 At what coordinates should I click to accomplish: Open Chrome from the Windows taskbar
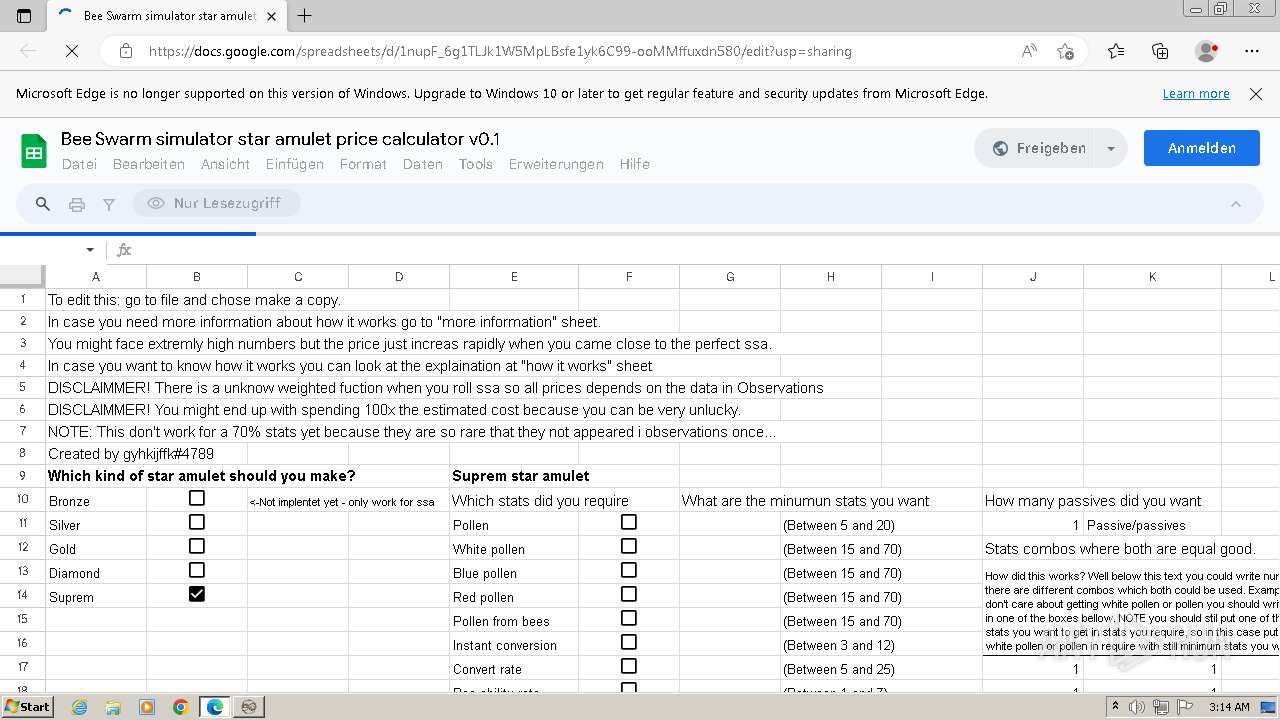(x=181, y=707)
